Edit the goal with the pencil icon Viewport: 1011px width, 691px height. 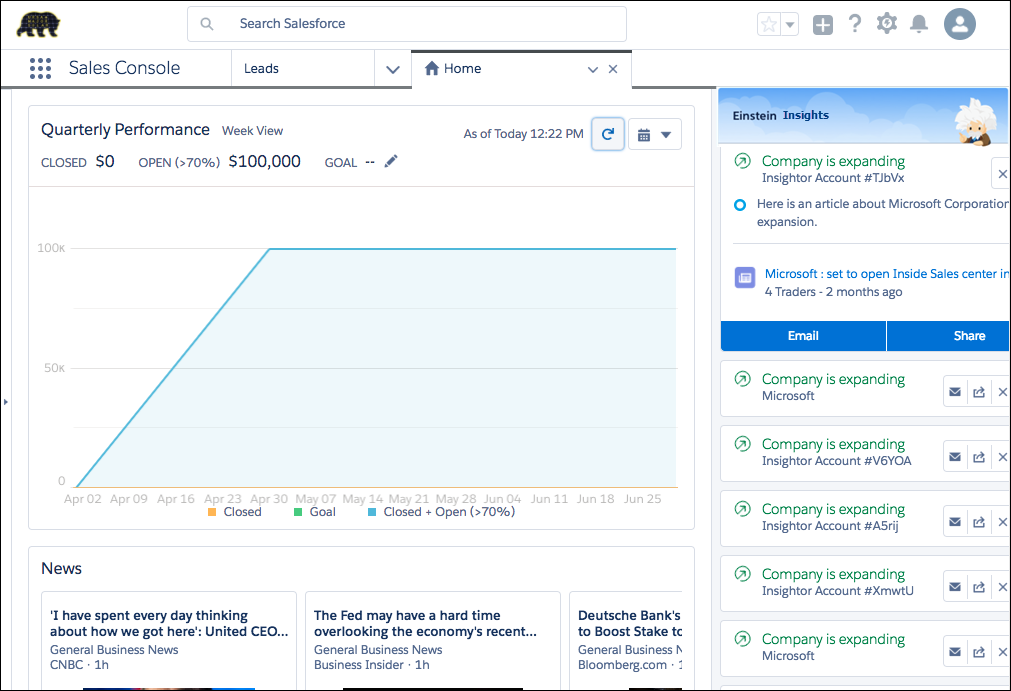pyautogui.click(x=391, y=161)
